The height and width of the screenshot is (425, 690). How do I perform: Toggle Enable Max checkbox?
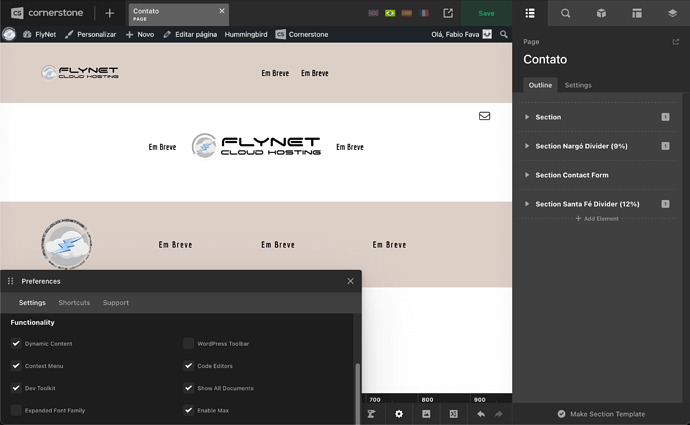pos(188,410)
